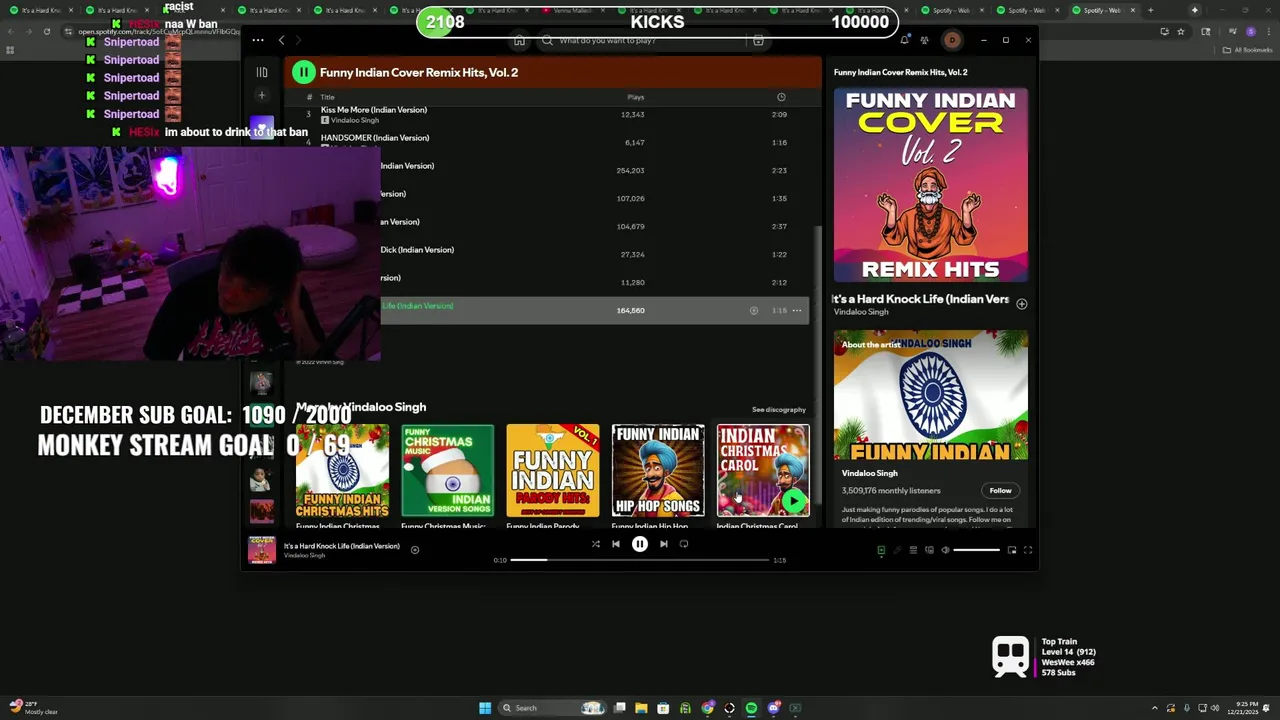Image resolution: width=1280 pixels, height=720 pixels.
Task: Pause playback in bottom player bar
Action: 640,544
